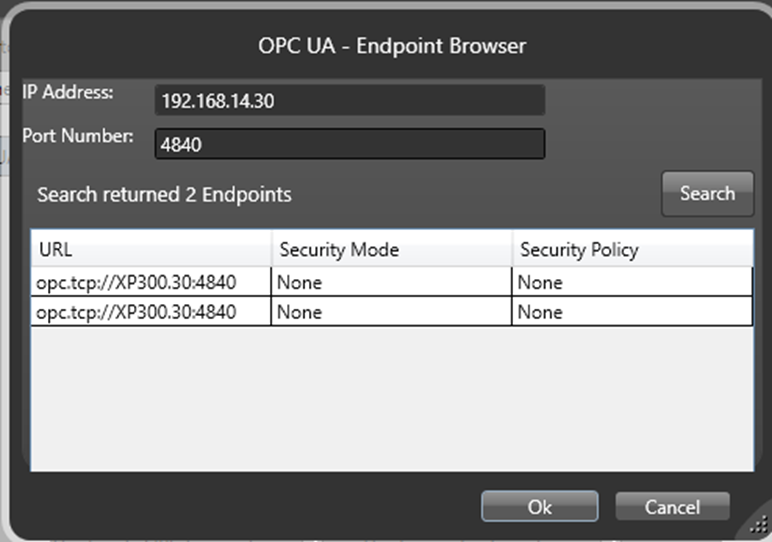Image resolution: width=772 pixels, height=542 pixels.
Task: Click the Security Mode column header
Action: click(x=391, y=249)
